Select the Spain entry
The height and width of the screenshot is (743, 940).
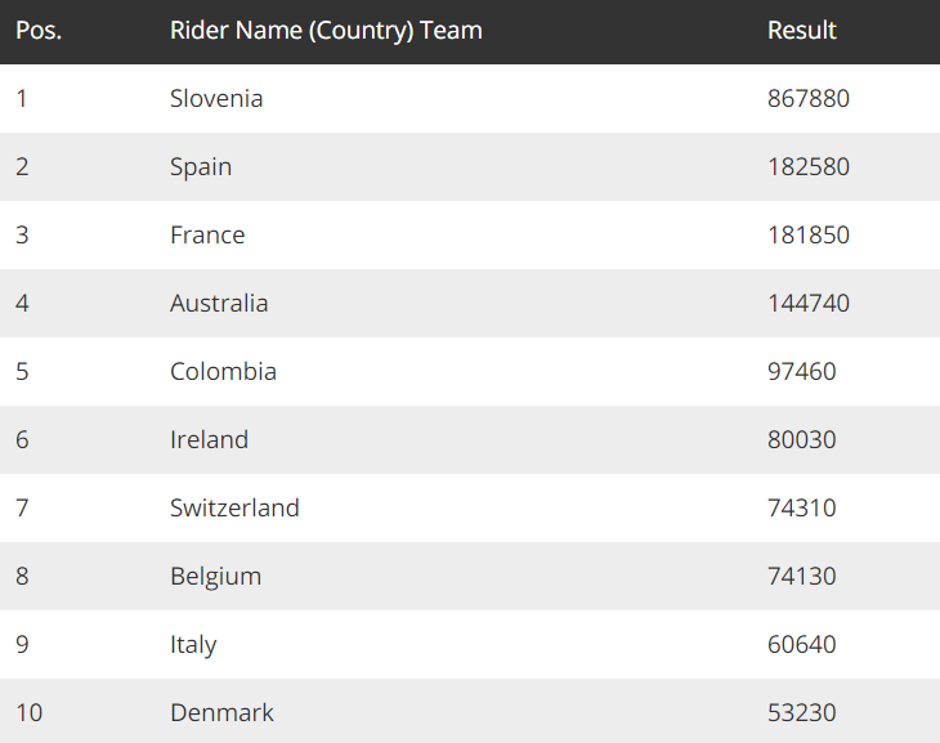pyautogui.click(x=201, y=167)
